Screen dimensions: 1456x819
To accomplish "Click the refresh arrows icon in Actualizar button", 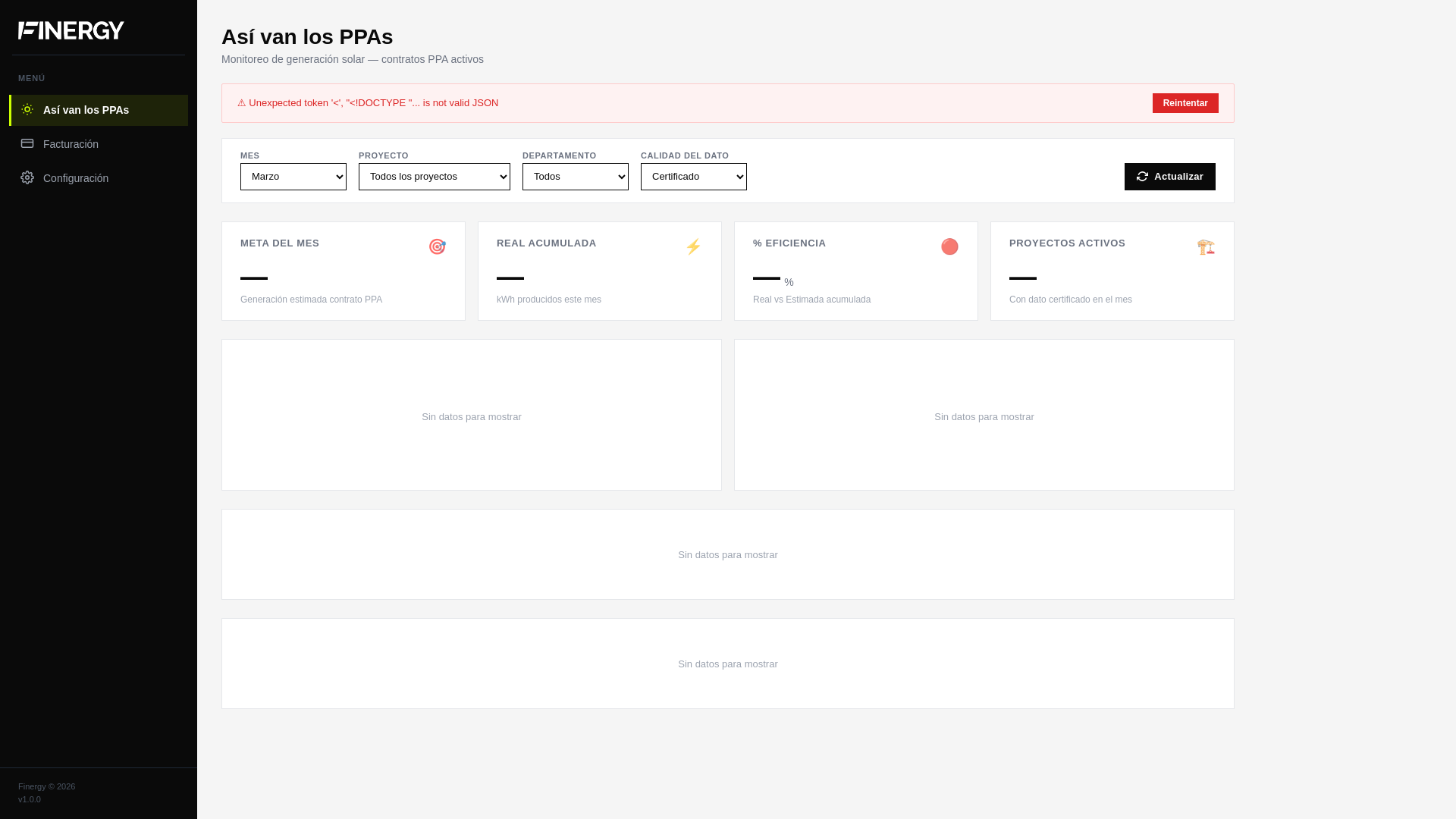I will (1143, 177).
